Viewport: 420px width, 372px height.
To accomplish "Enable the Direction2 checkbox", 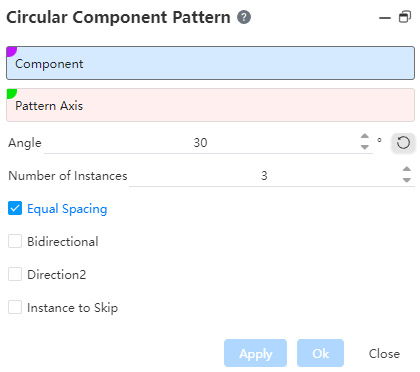I will pyautogui.click(x=15, y=274).
